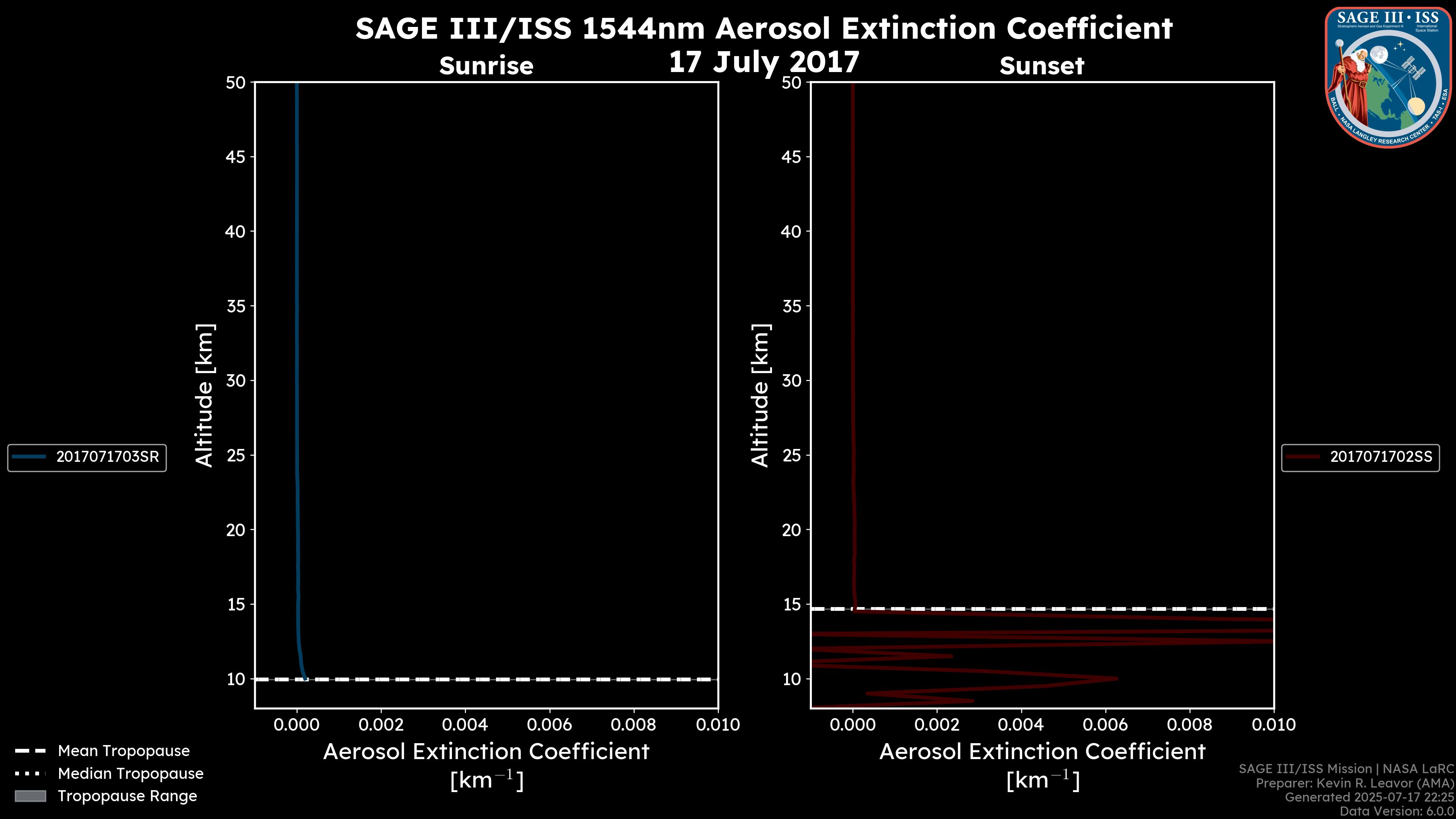
Task: Click the Sunrise panel title
Action: click(x=486, y=66)
